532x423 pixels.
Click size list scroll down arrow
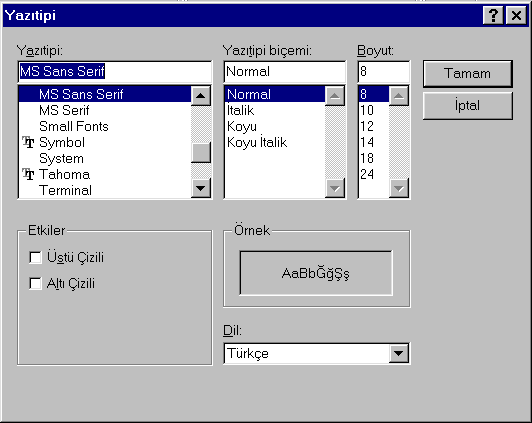pyautogui.click(x=399, y=188)
